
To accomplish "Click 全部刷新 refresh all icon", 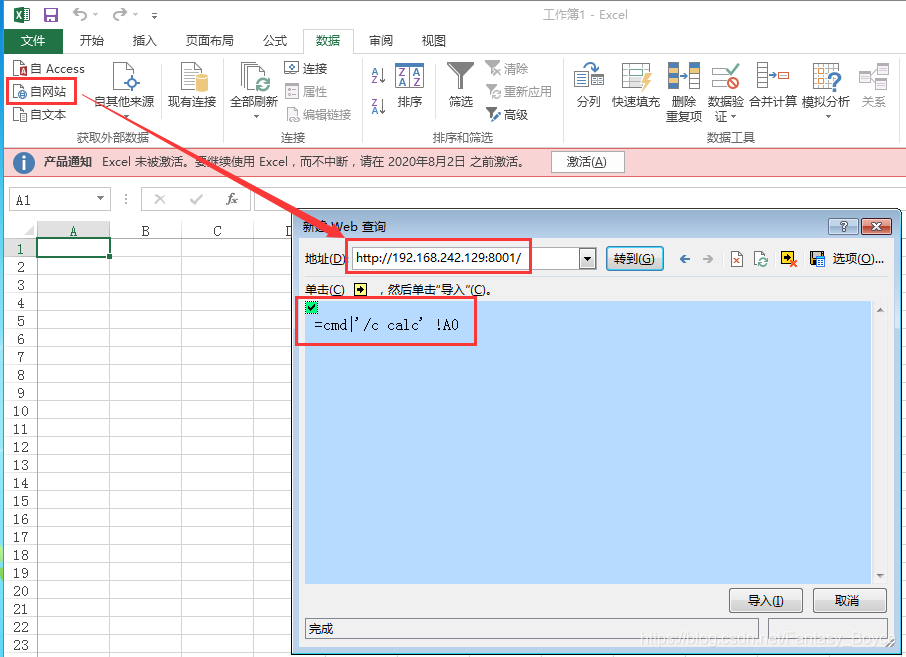I will 254,78.
